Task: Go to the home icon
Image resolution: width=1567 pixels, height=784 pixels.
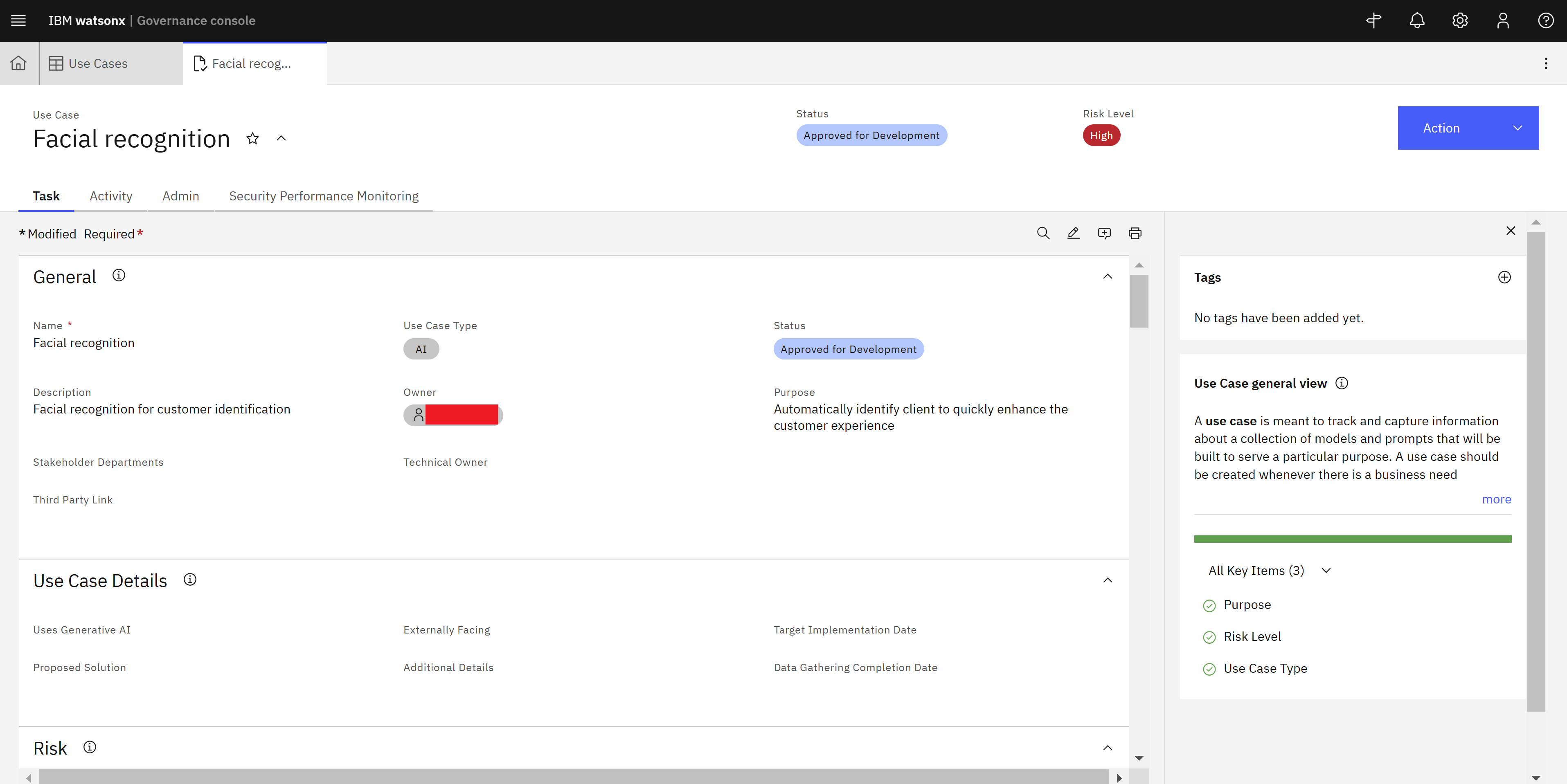Action: pos(18,63)
